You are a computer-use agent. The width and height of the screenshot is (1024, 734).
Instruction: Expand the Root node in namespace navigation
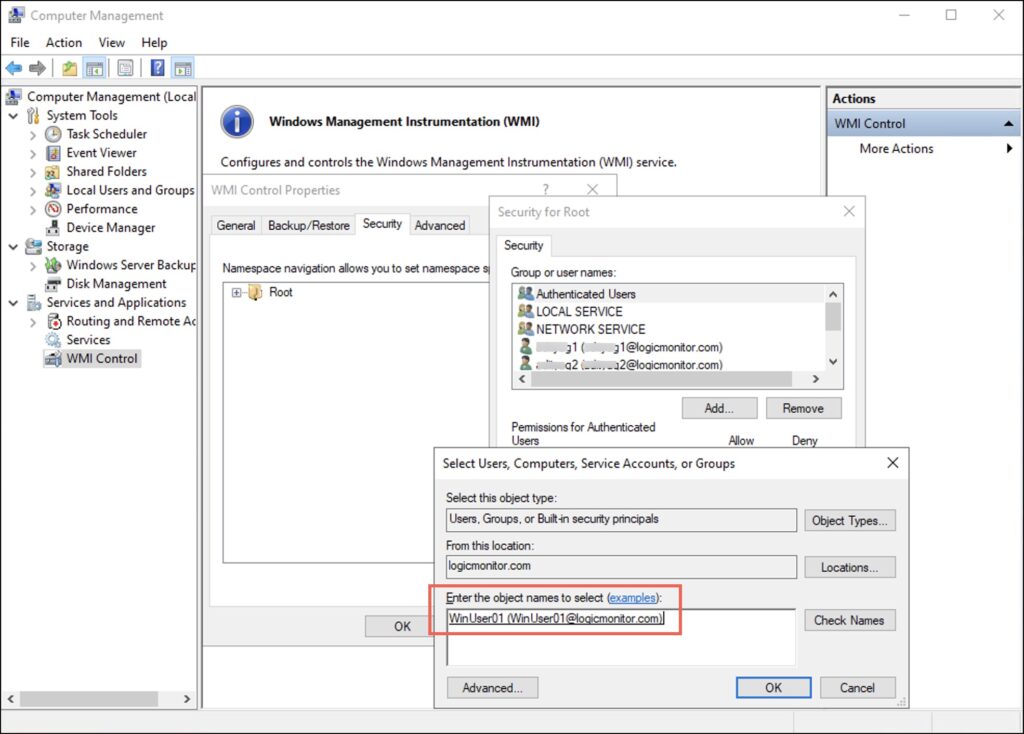[234, 292]
